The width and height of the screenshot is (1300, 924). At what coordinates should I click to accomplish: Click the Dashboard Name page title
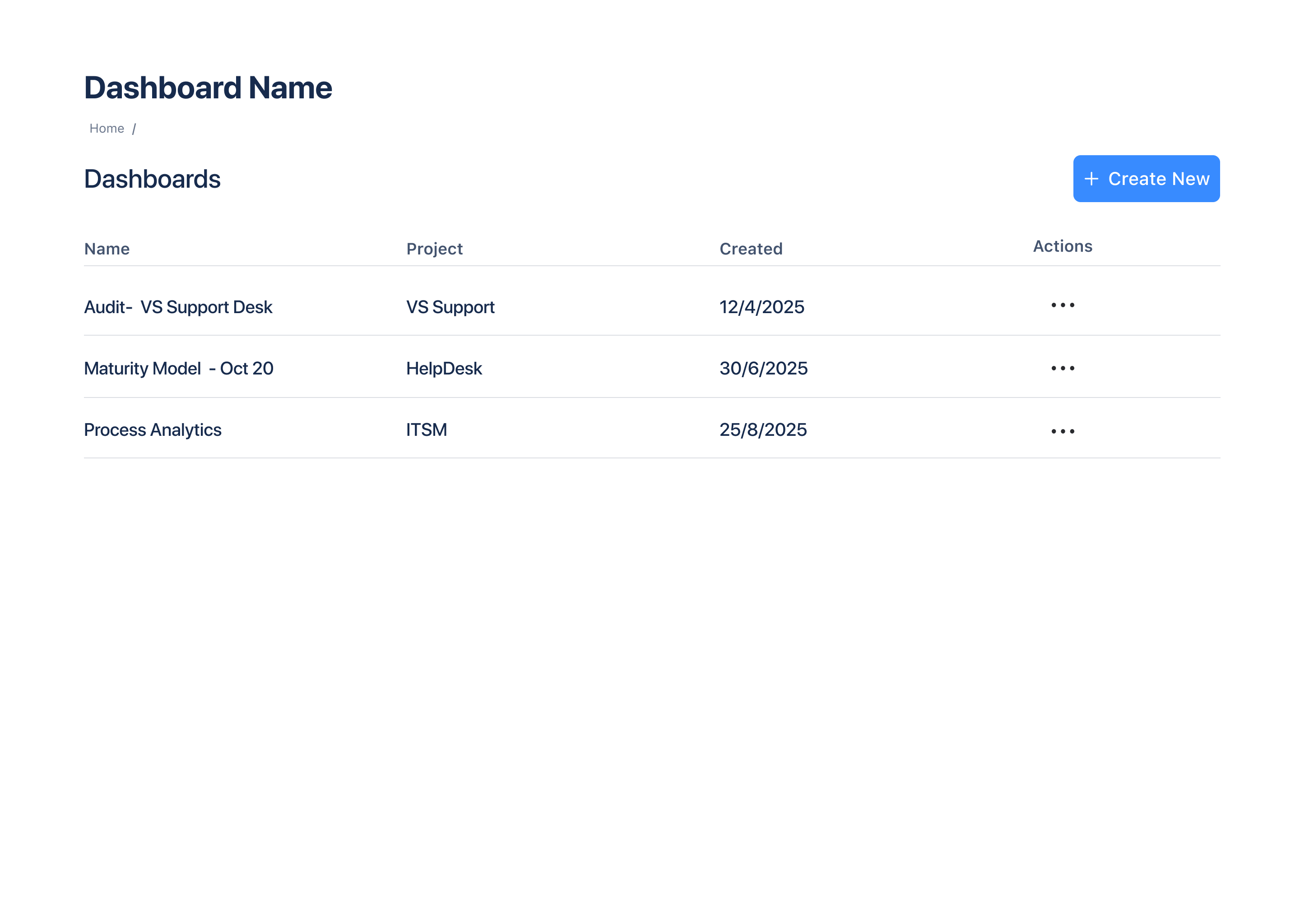208,88
